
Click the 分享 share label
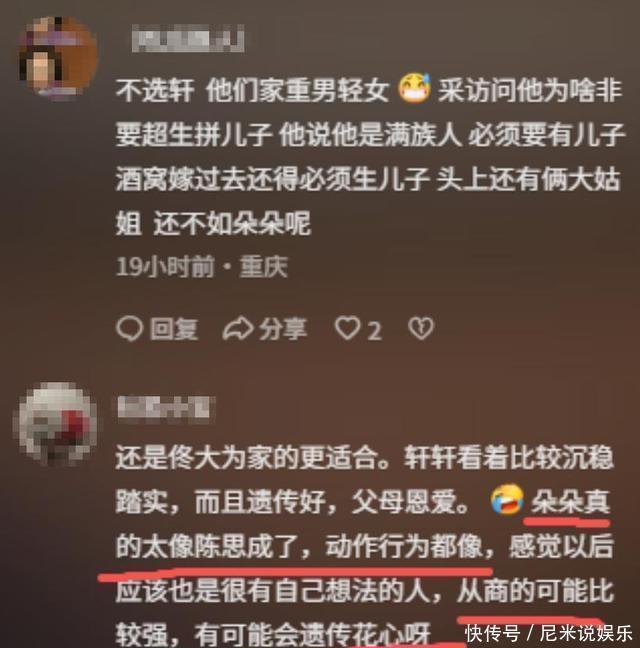(x=283, y=329)
